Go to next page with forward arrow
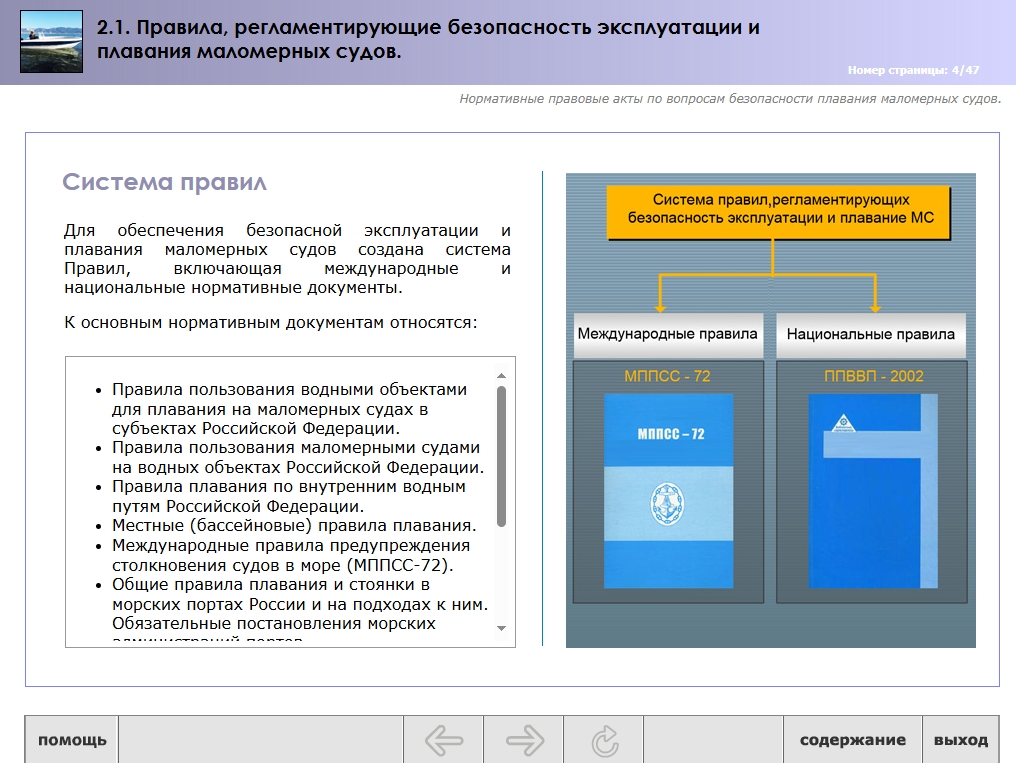This screenshot has width=1016, height=763. pos(524,740)
